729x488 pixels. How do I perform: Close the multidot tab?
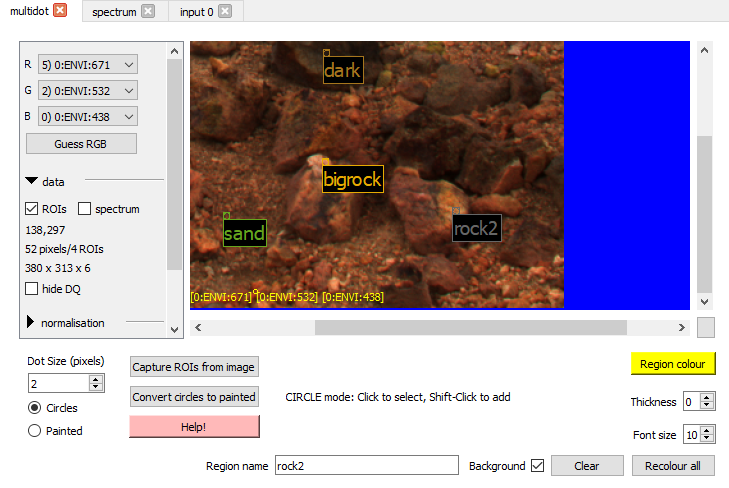coord(60,11)
